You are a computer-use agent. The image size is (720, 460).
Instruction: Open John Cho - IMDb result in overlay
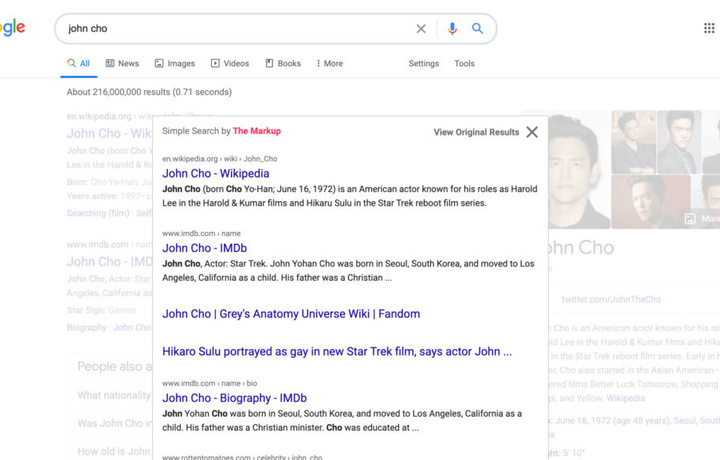tap(204, 248)
